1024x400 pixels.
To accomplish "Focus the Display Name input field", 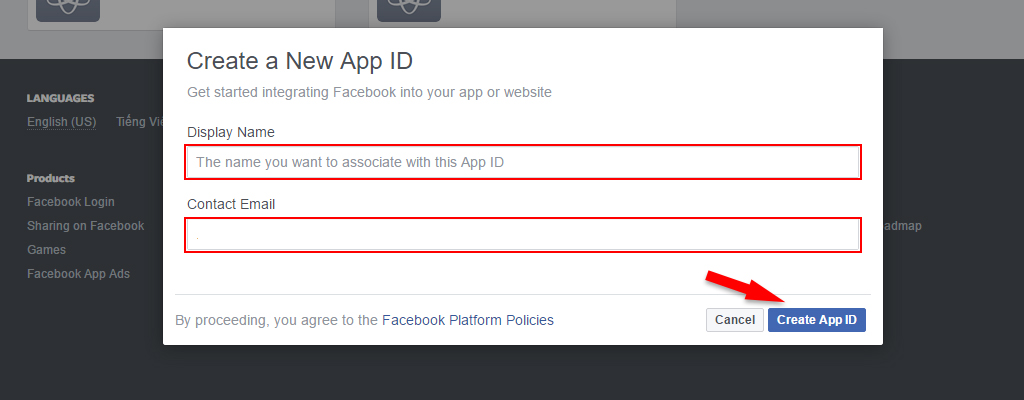I will (522, 162).
